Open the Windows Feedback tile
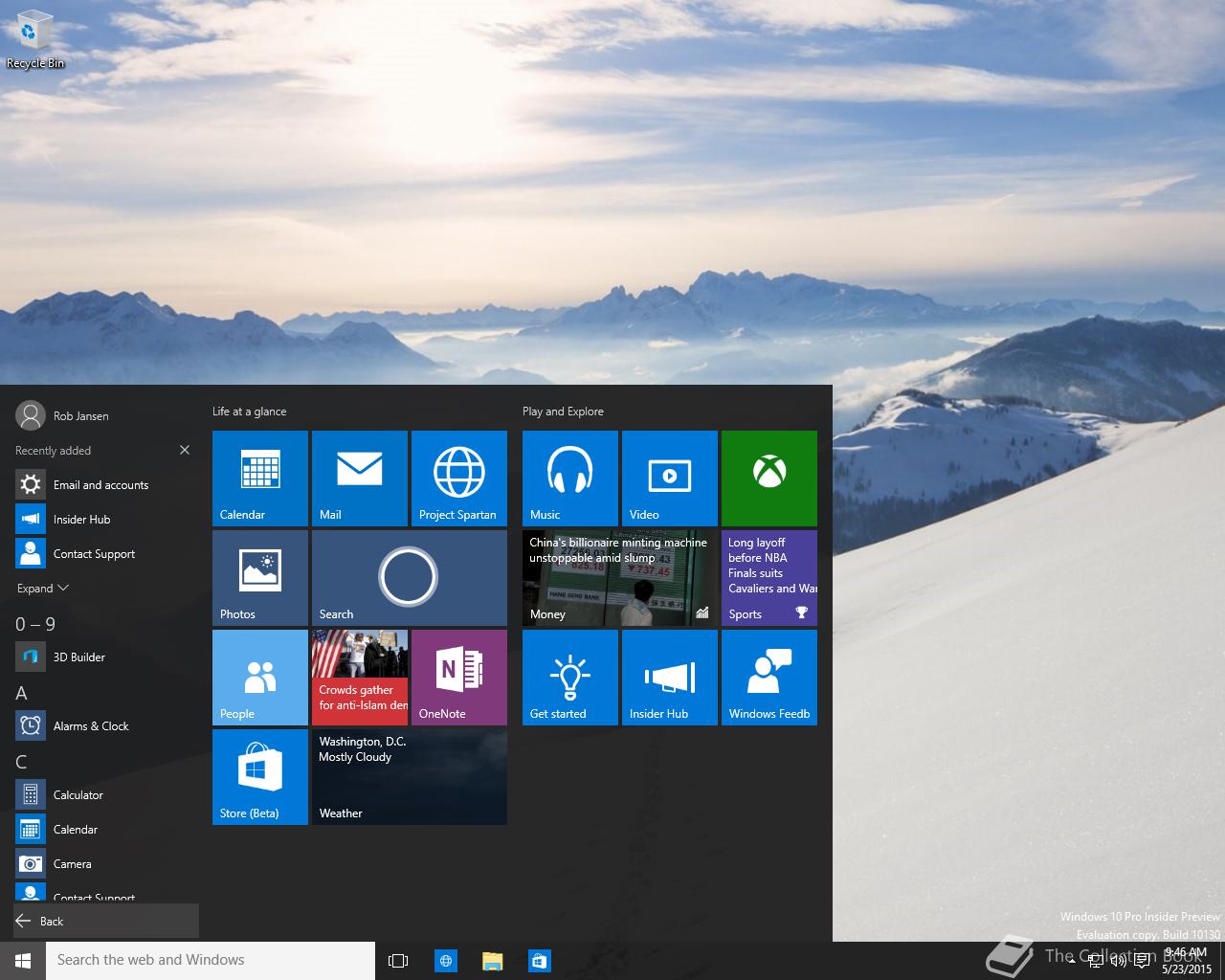 pos(769,678)
